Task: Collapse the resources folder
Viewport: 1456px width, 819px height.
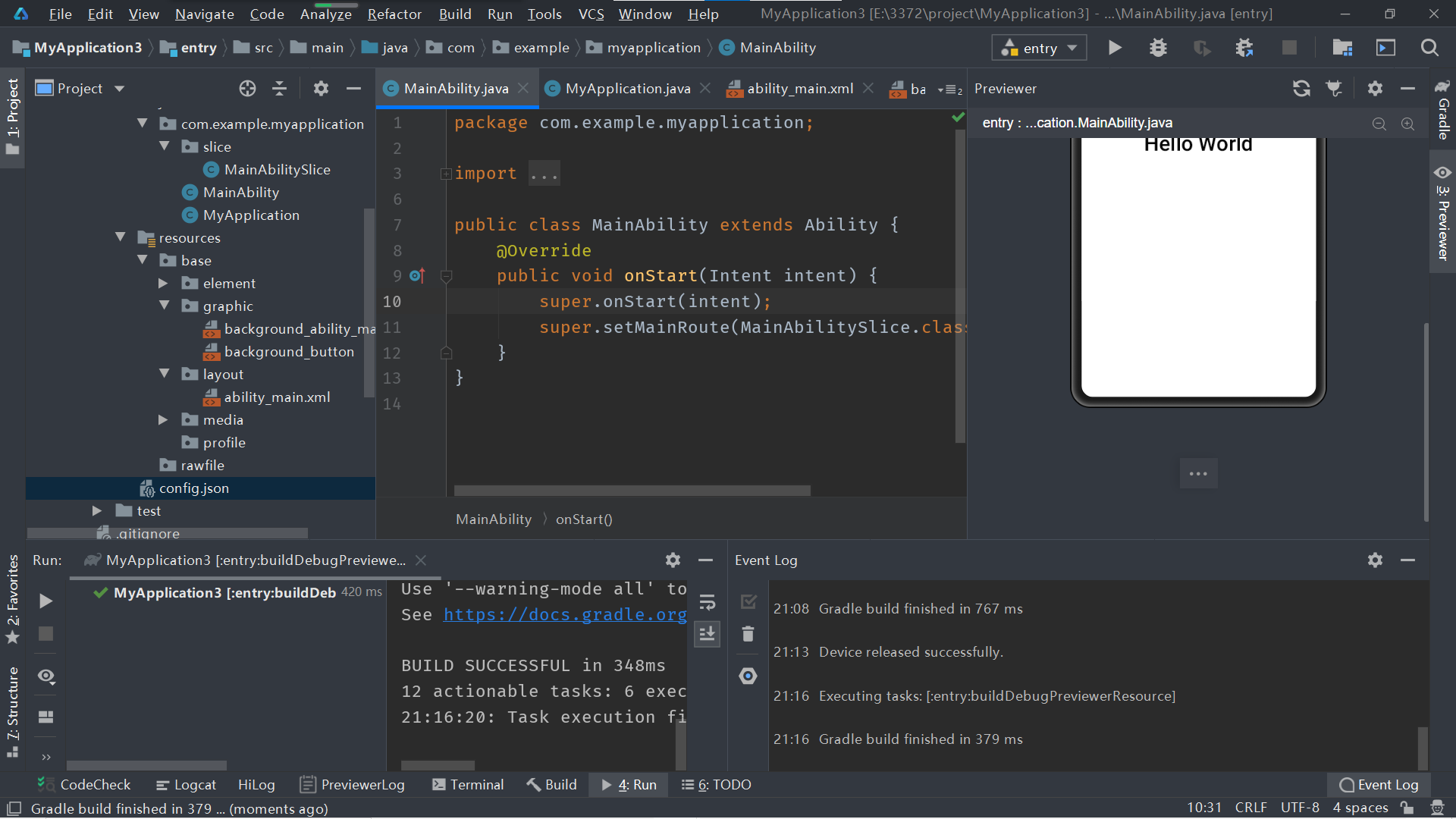Action: (121, 237)
